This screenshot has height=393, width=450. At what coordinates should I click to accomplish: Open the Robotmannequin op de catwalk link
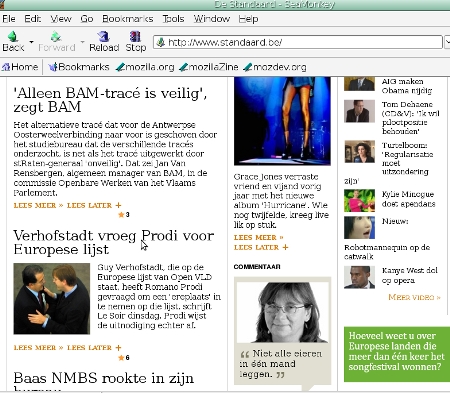pos(387,252)
